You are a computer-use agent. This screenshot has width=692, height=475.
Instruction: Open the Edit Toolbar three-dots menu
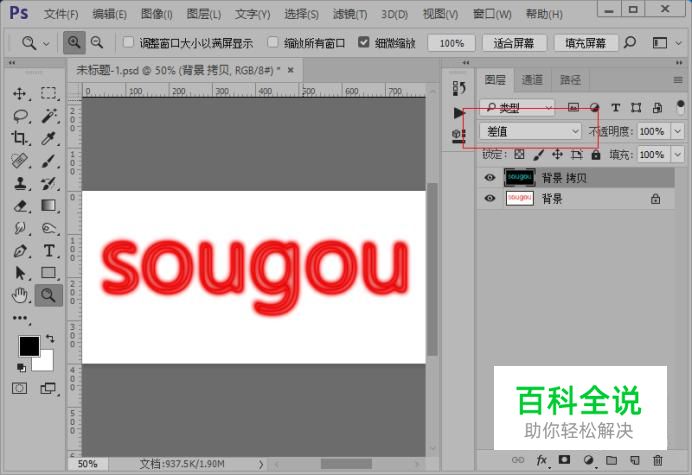point(20,318)
